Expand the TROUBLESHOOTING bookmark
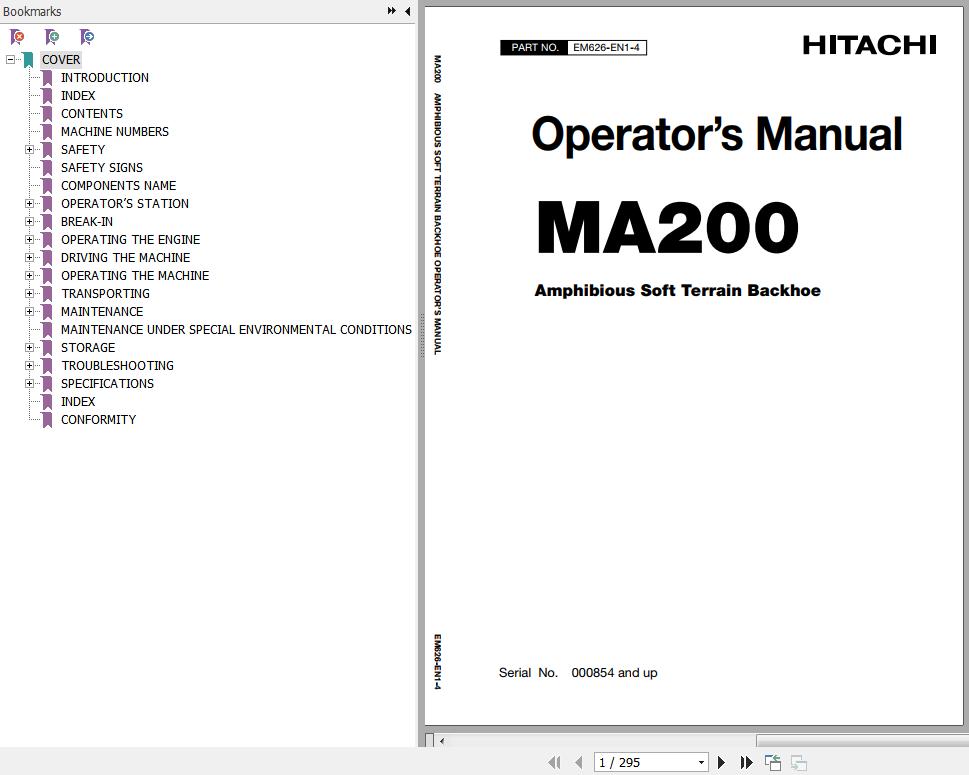The width and height of the screenshot is (969, 775). [x=29, y=365]
